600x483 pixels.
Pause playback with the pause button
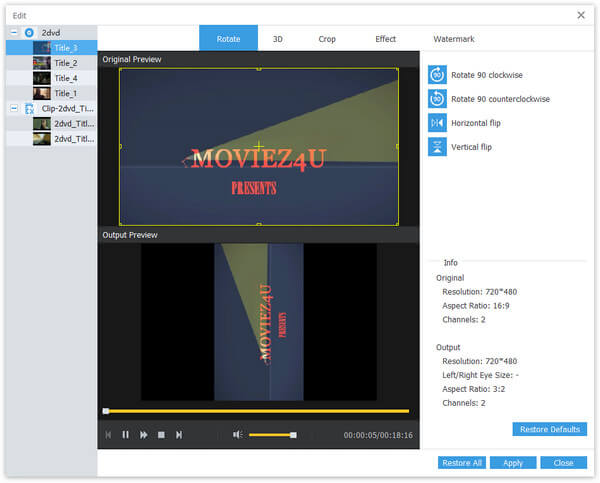point(126,435)
